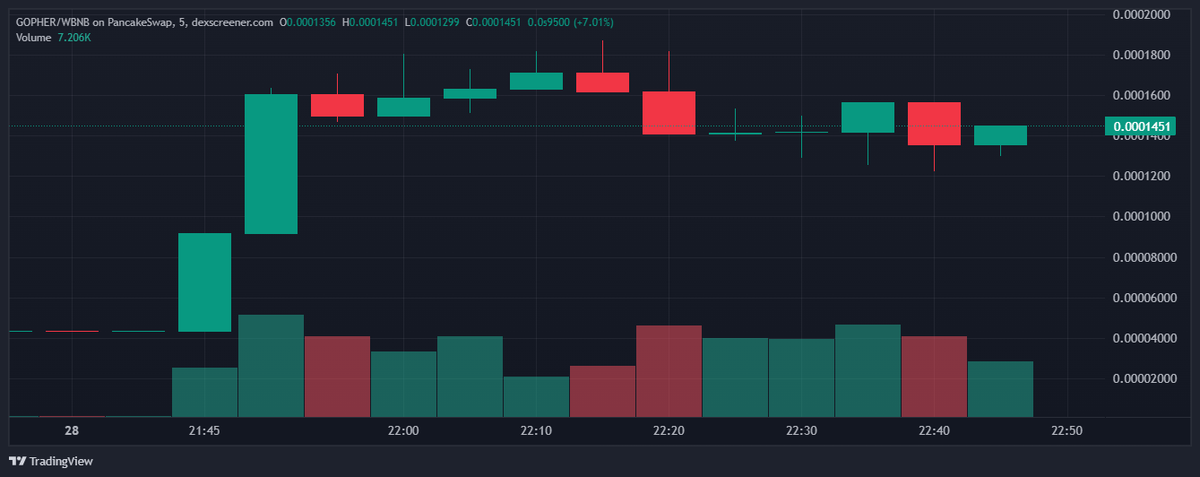
Task: Click the 22:40 time axis label
Action: coord(934,430)
